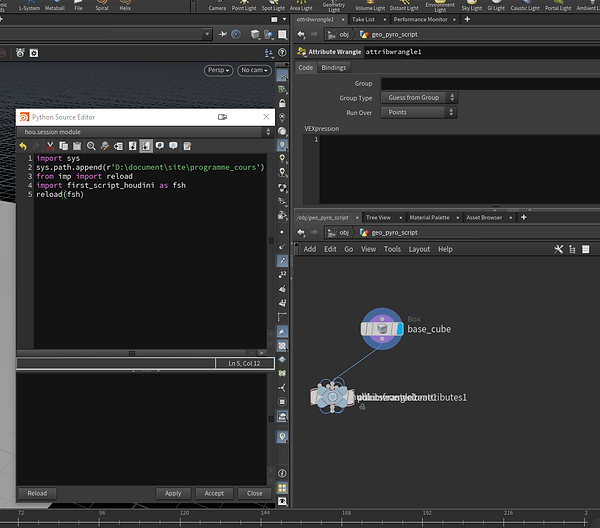Image resolution: width=600 pixels, height=528 pixels.
Task: Click the right speech-bubble uncomment icon
Action: (173, 146)
